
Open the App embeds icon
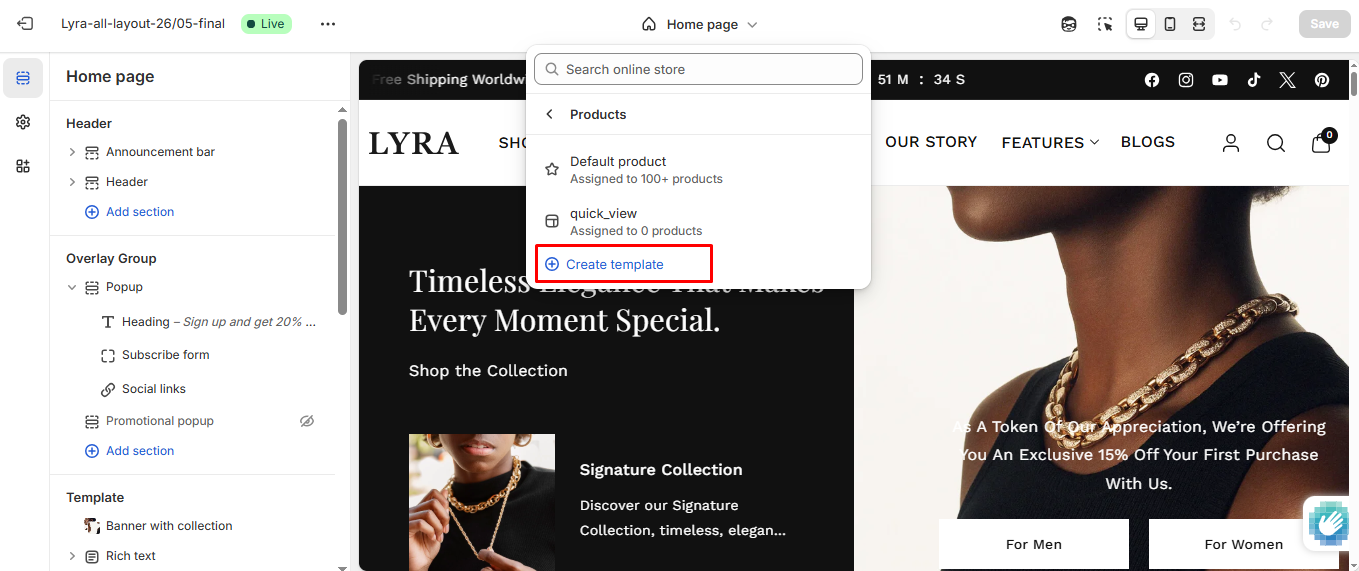pos(23,166)
